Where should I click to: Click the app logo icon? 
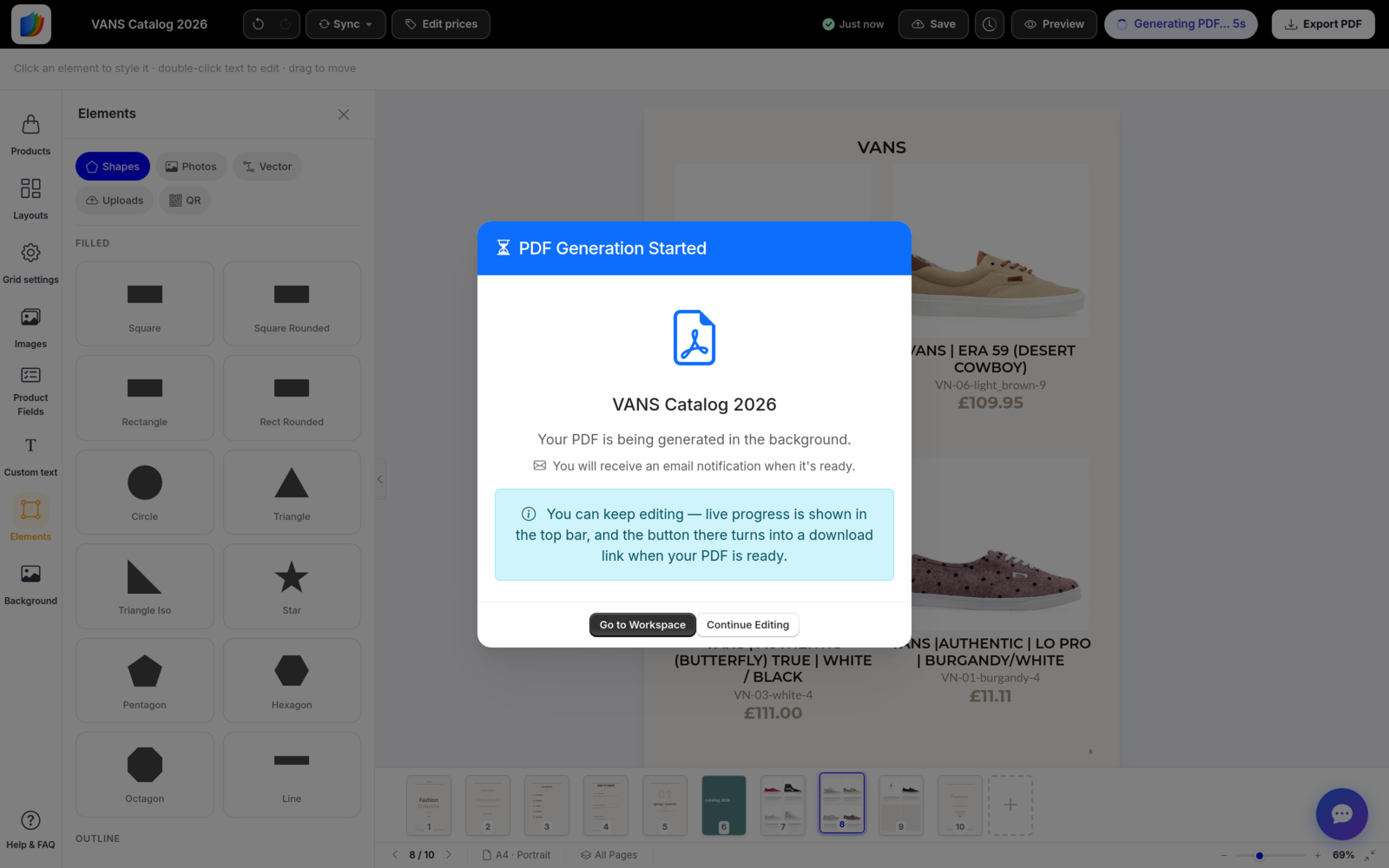pos(31,24)
